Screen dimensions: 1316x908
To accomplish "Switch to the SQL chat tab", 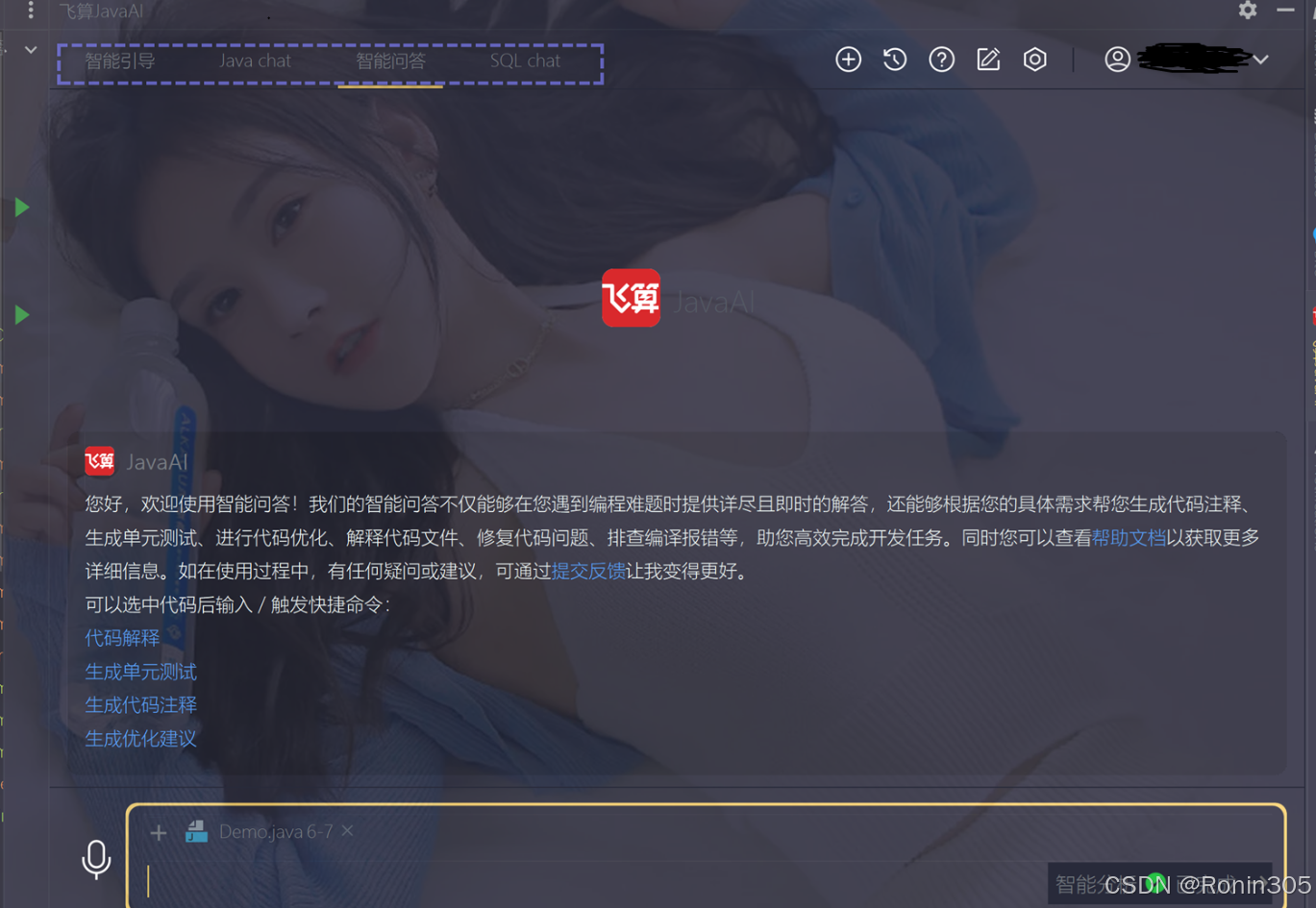I will click(x=524, y=60).
